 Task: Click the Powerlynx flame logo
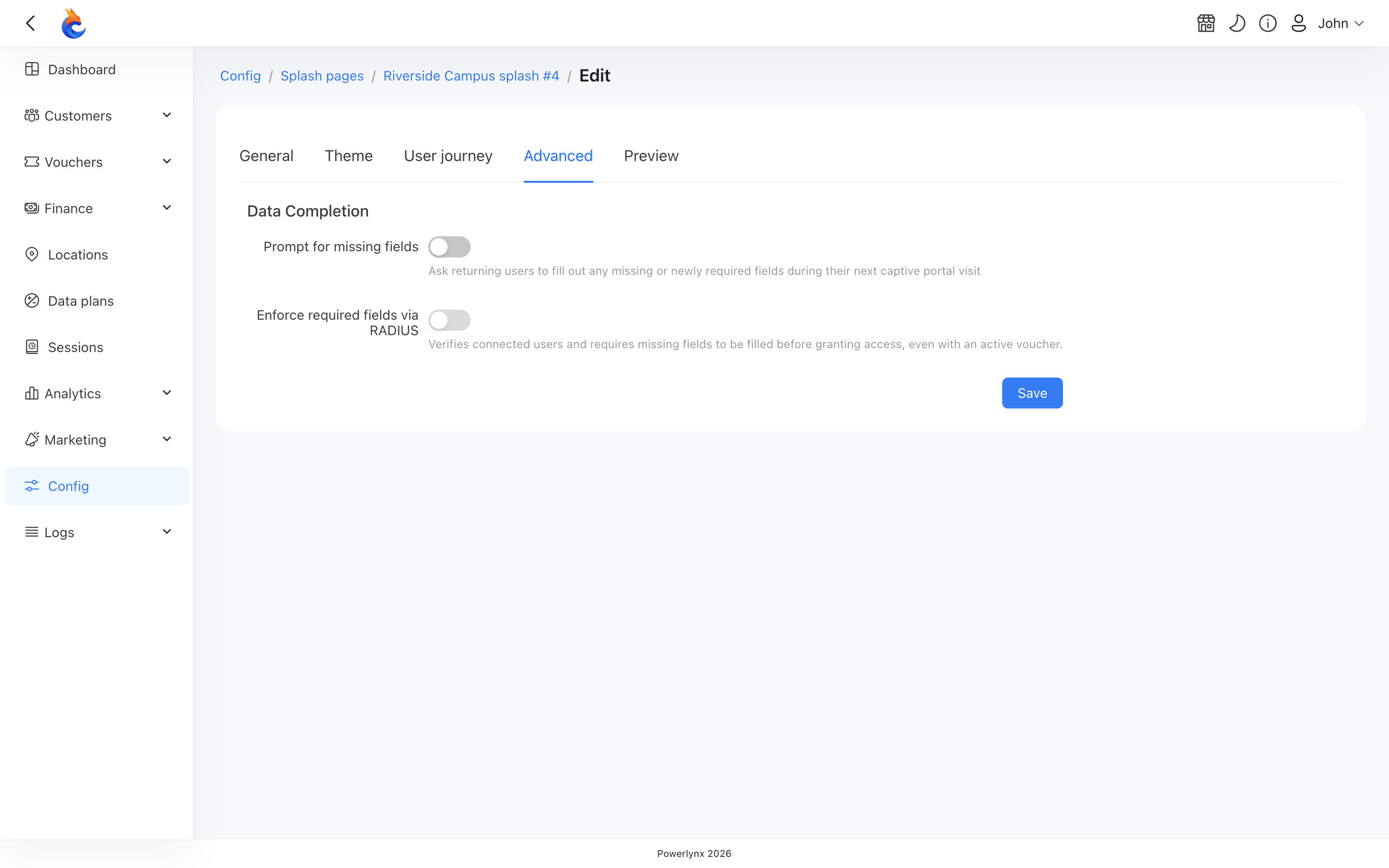[x=73, y=23]
